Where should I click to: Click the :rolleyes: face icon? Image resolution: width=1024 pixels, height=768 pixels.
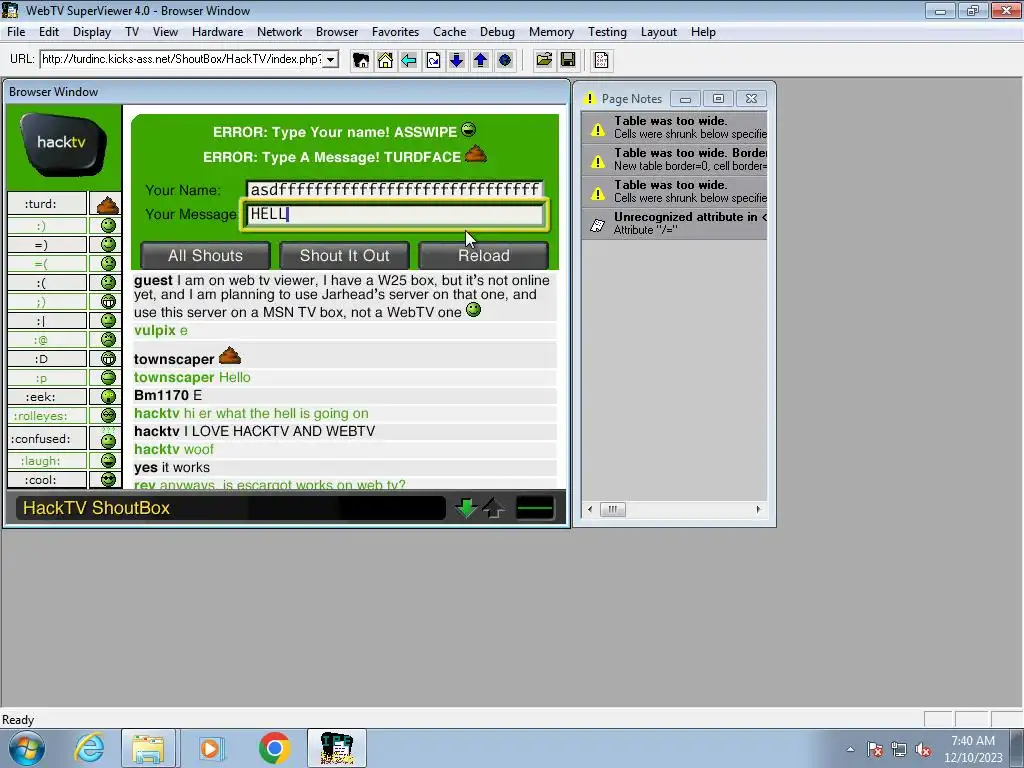coord(108,415)
